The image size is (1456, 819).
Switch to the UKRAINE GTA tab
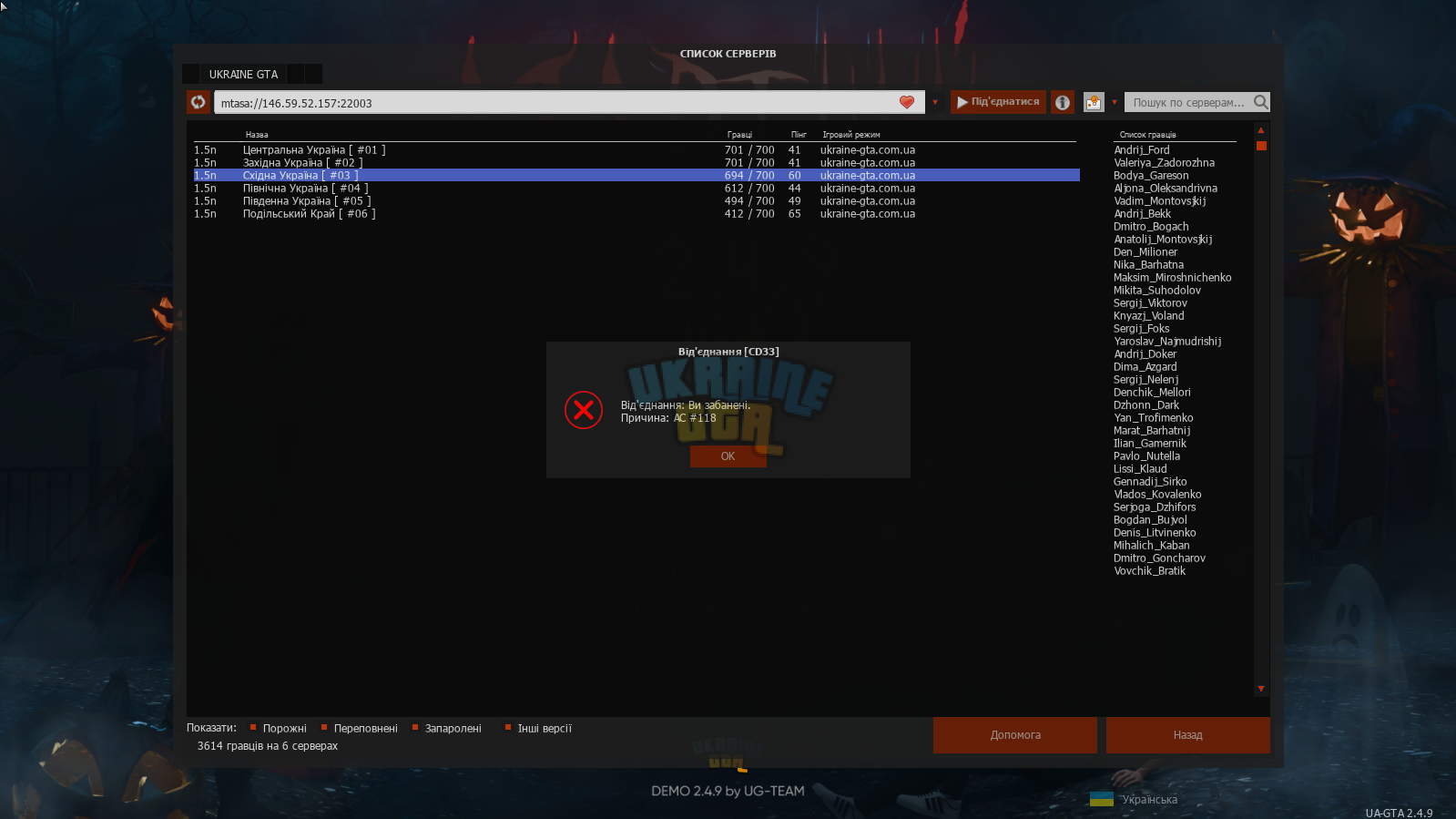[243, 74]
